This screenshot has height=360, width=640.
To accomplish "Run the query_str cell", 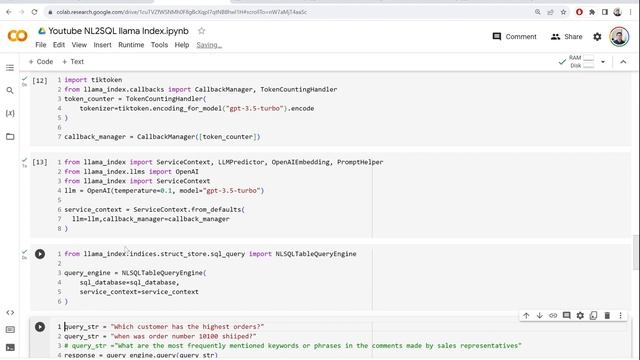I will 40,327.
